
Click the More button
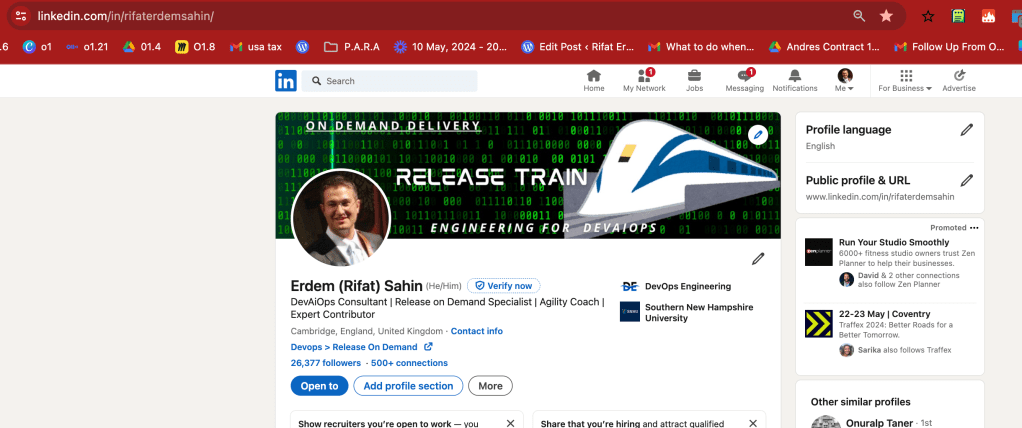(x=490, y=386)
